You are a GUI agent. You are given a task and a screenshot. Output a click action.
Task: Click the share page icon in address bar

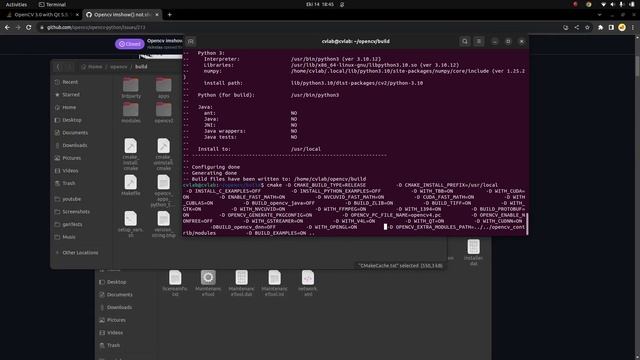pyautogui.click(x=577, y=27)
